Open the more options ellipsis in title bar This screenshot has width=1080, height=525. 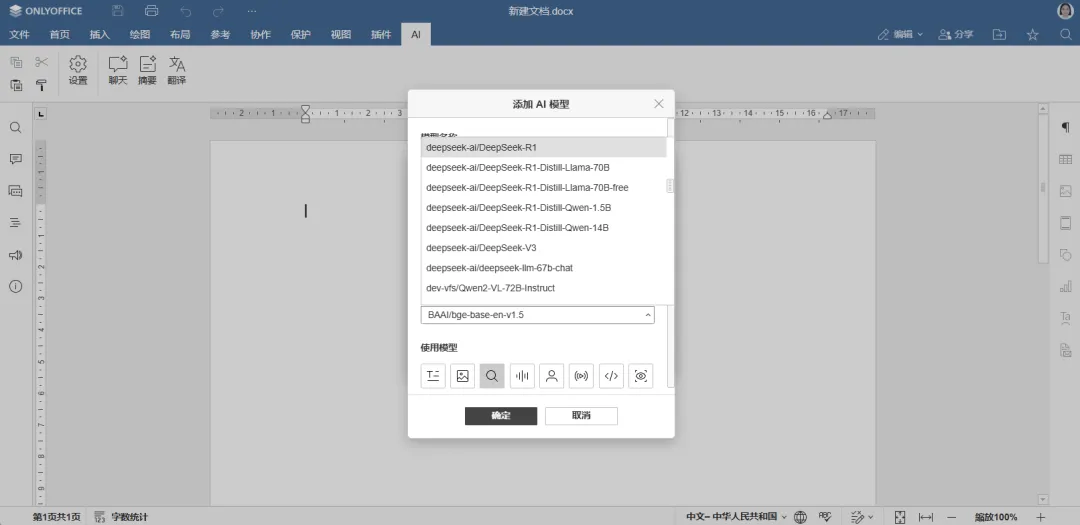pyautogui.click(x=252, y=11)
